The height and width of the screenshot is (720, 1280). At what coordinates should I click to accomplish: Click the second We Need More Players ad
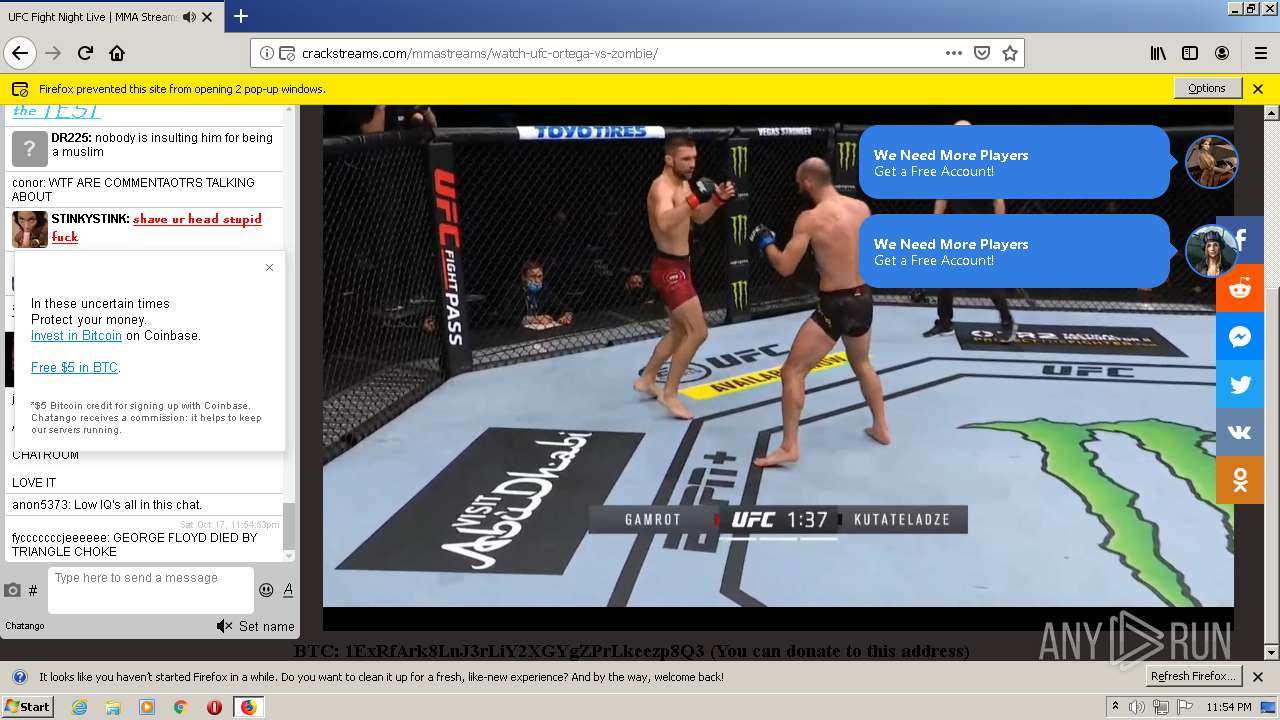coord(1013,251)
